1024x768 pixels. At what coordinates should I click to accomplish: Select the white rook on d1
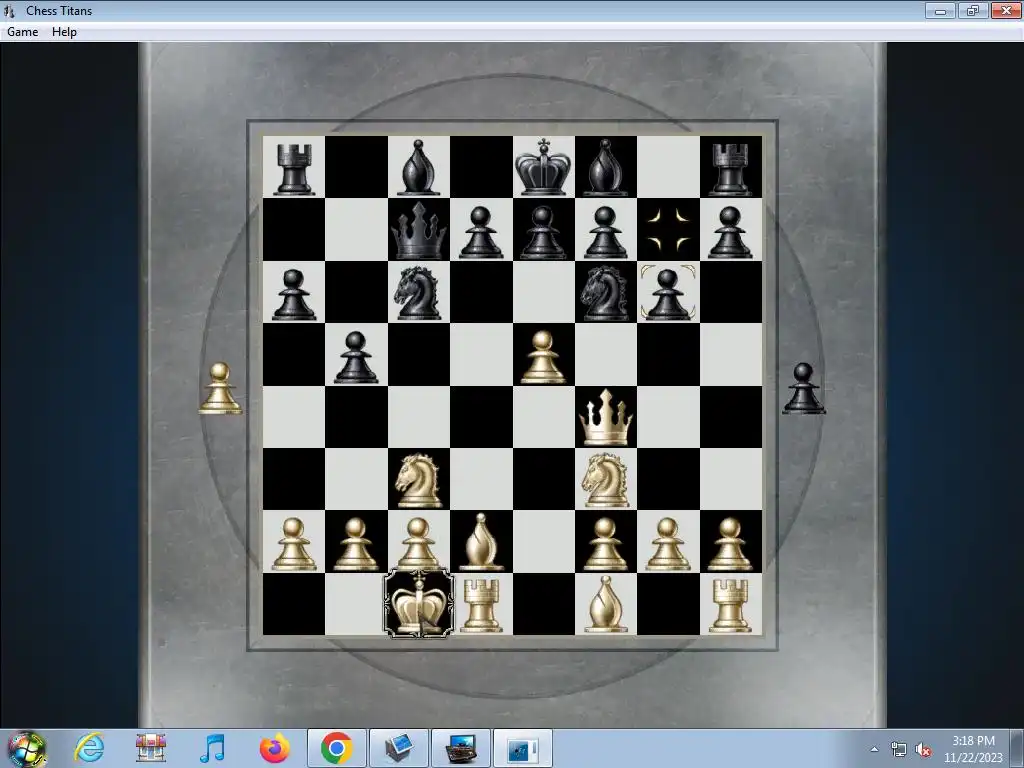(481, 604)
